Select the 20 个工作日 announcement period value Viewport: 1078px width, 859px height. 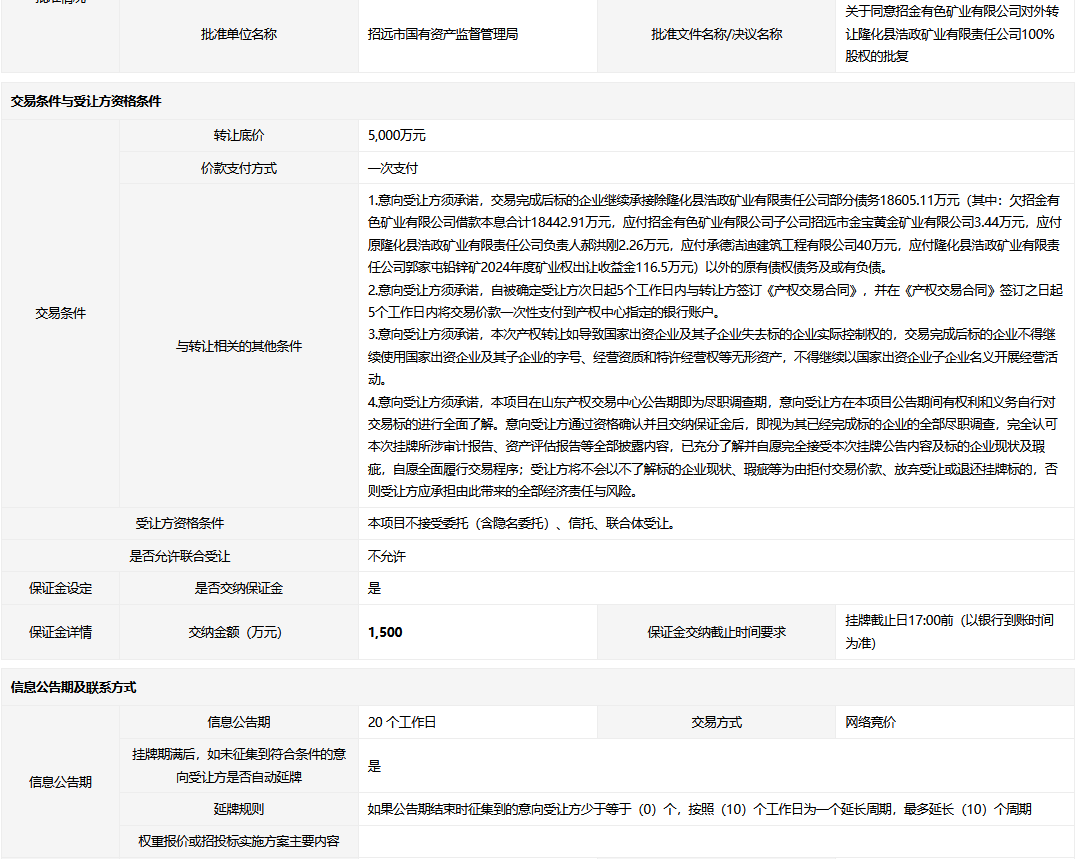pyautogui.click(x=402, y=722)
